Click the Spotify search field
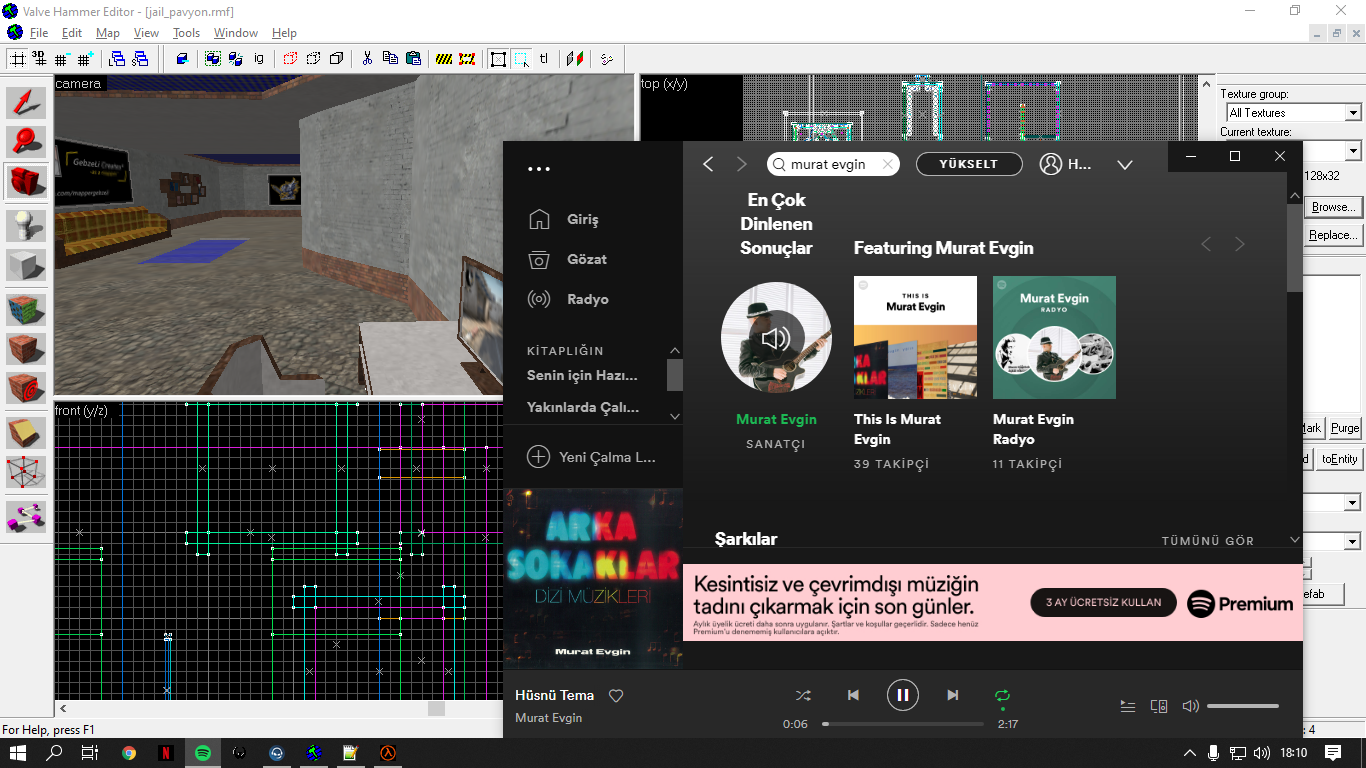1366x768 pixels. 833,165
